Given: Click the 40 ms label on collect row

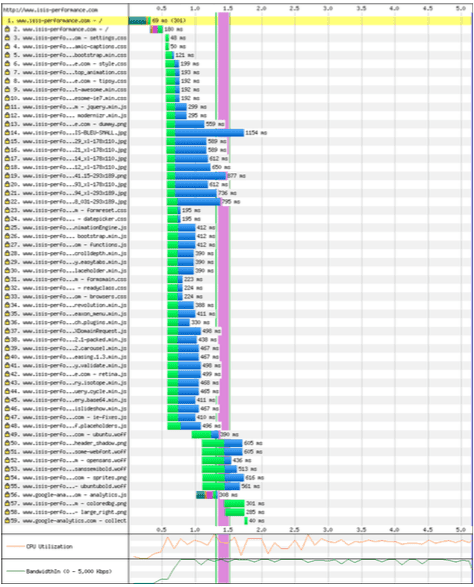Looking at the screenshot, I should [257, 521].
